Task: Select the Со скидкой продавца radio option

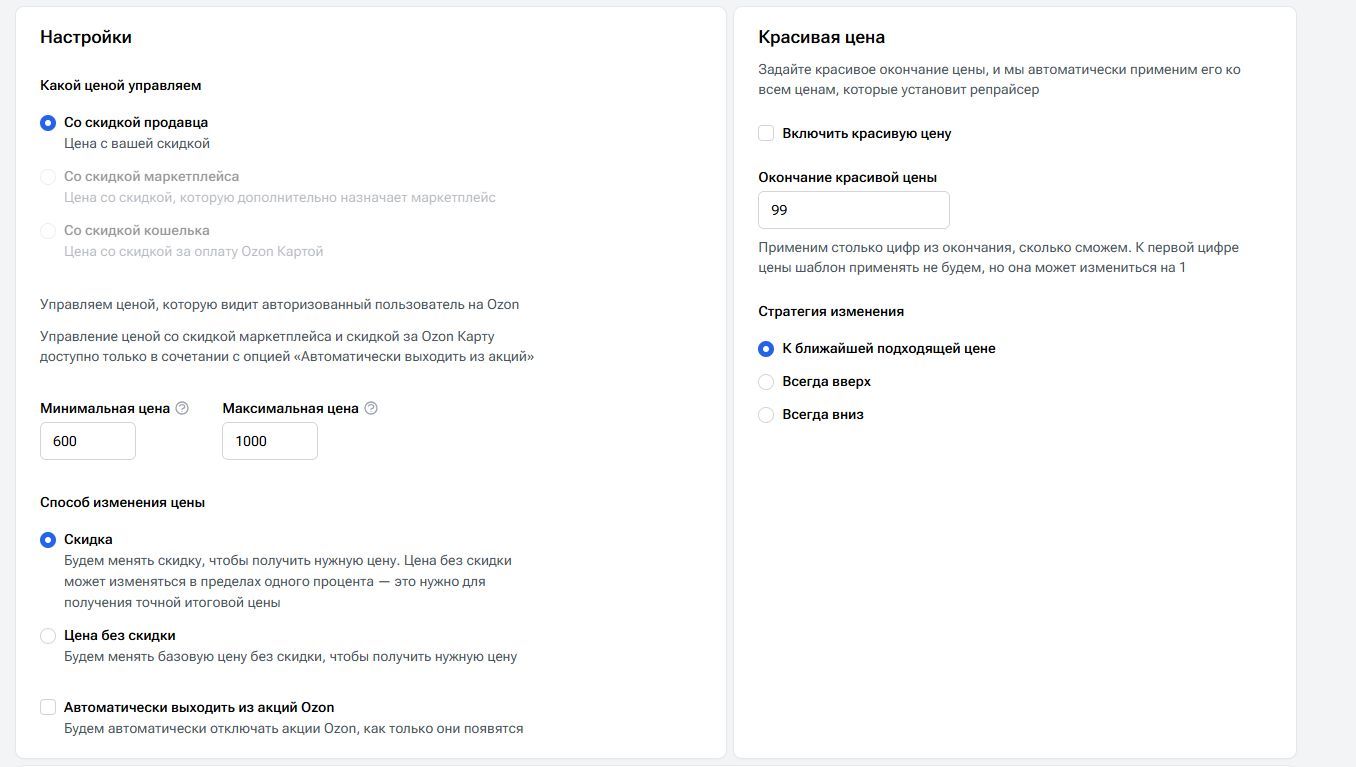Action: [x=48, y=123]
